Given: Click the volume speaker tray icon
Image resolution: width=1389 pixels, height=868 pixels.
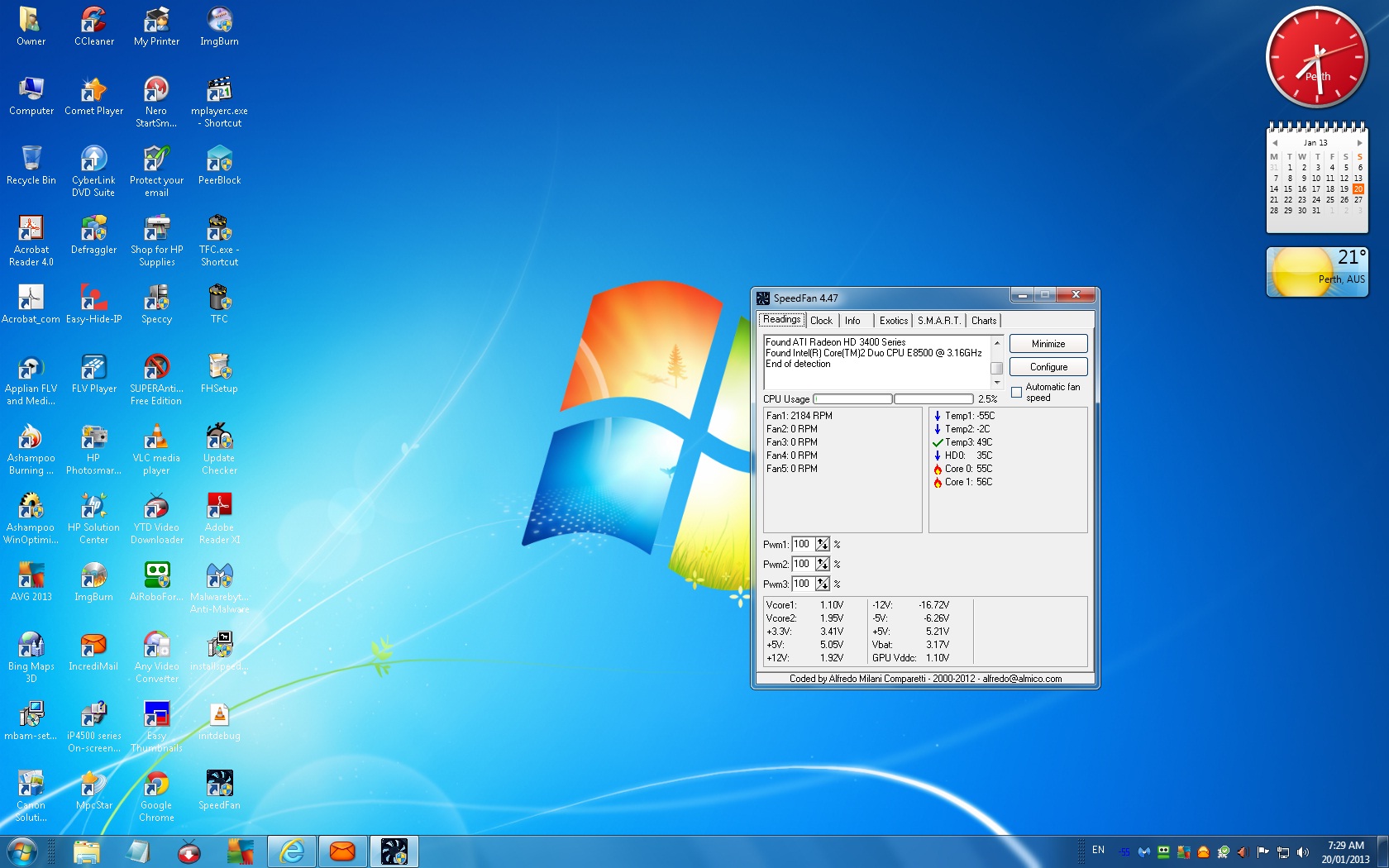Looking at the screenshot, I should coord(1303,851).
